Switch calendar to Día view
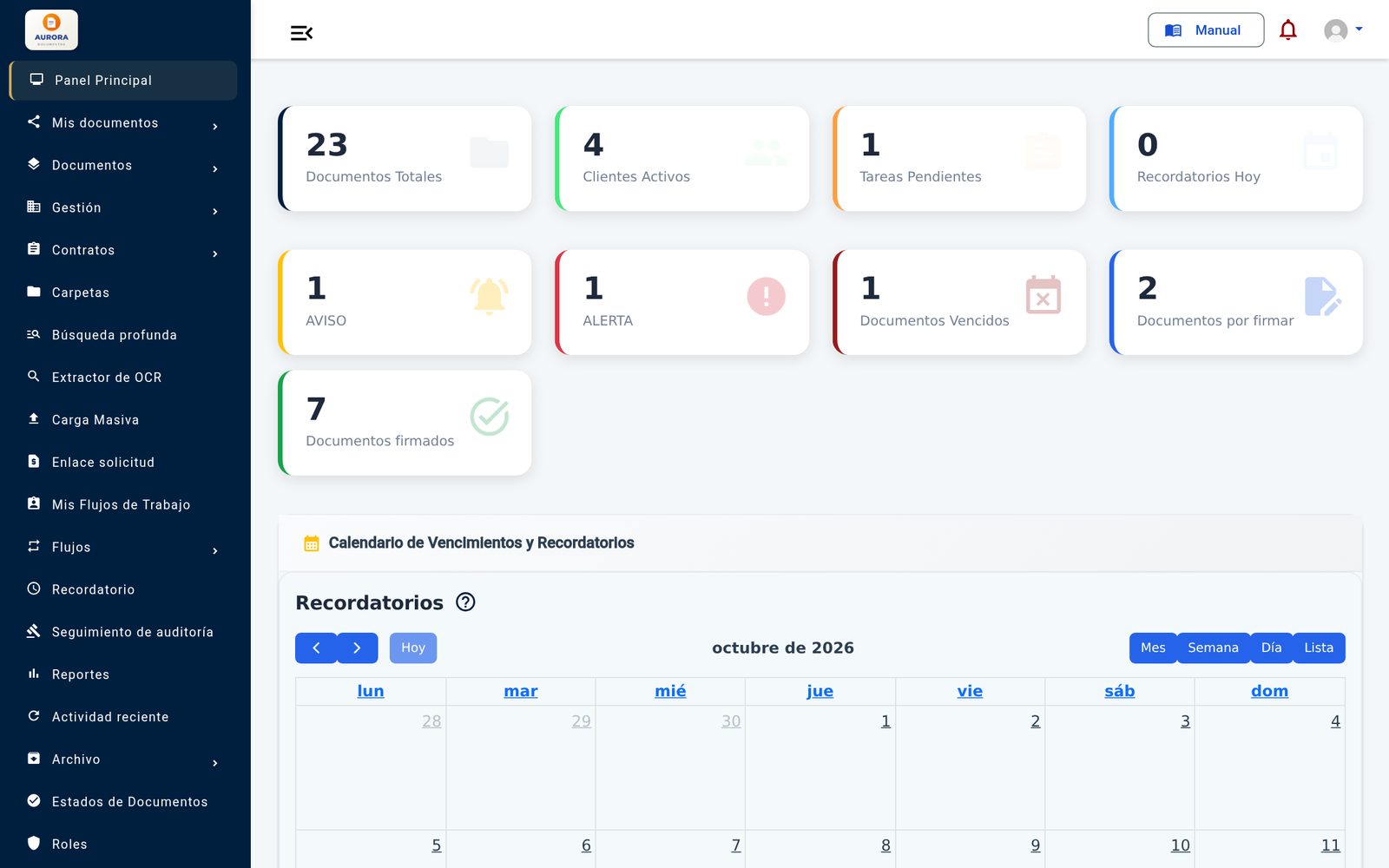This screenshot has width=1389, height=868. (1271, 648)
